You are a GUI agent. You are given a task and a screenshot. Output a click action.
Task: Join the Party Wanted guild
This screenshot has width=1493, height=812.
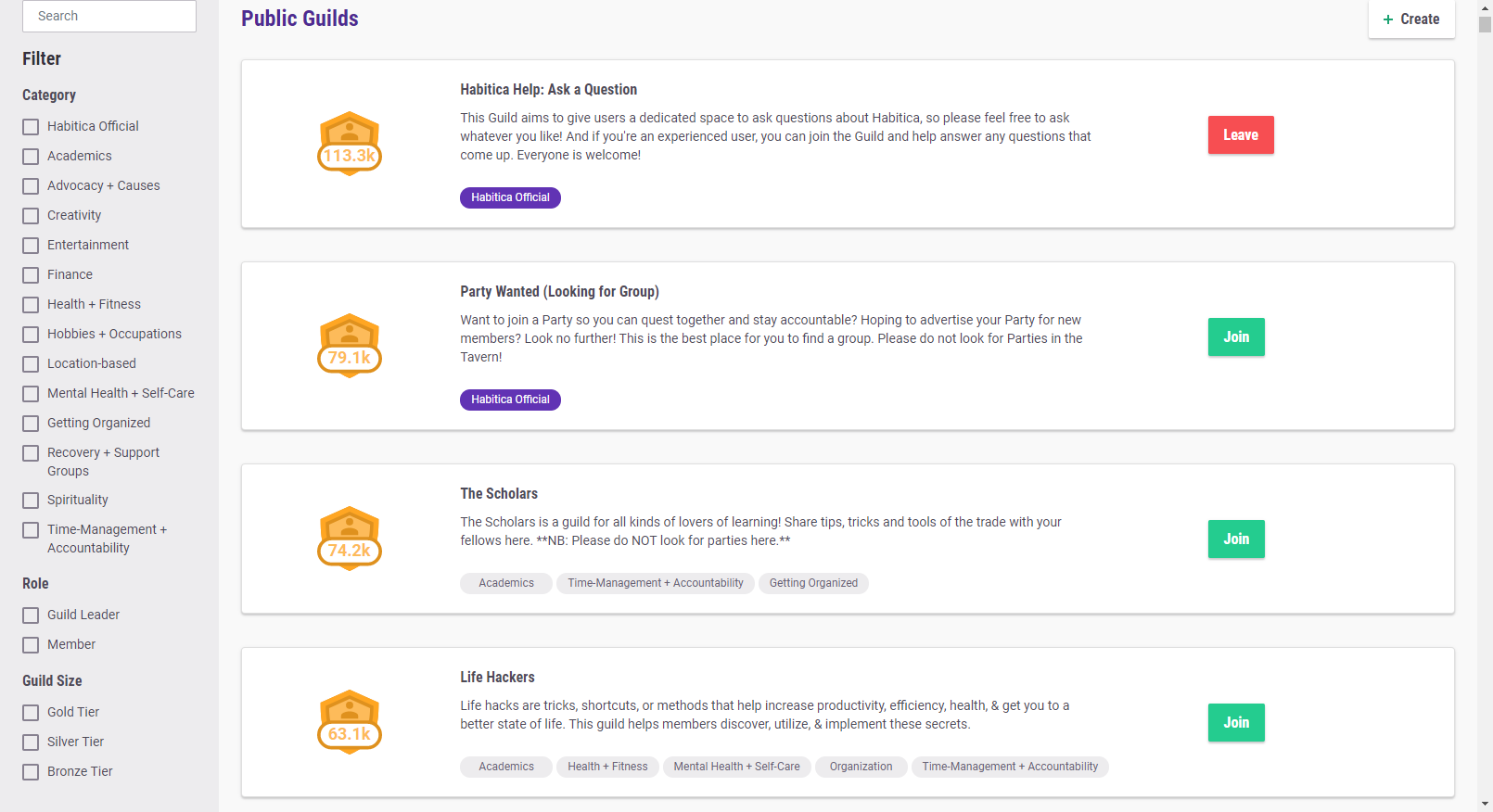(1235, 337)
